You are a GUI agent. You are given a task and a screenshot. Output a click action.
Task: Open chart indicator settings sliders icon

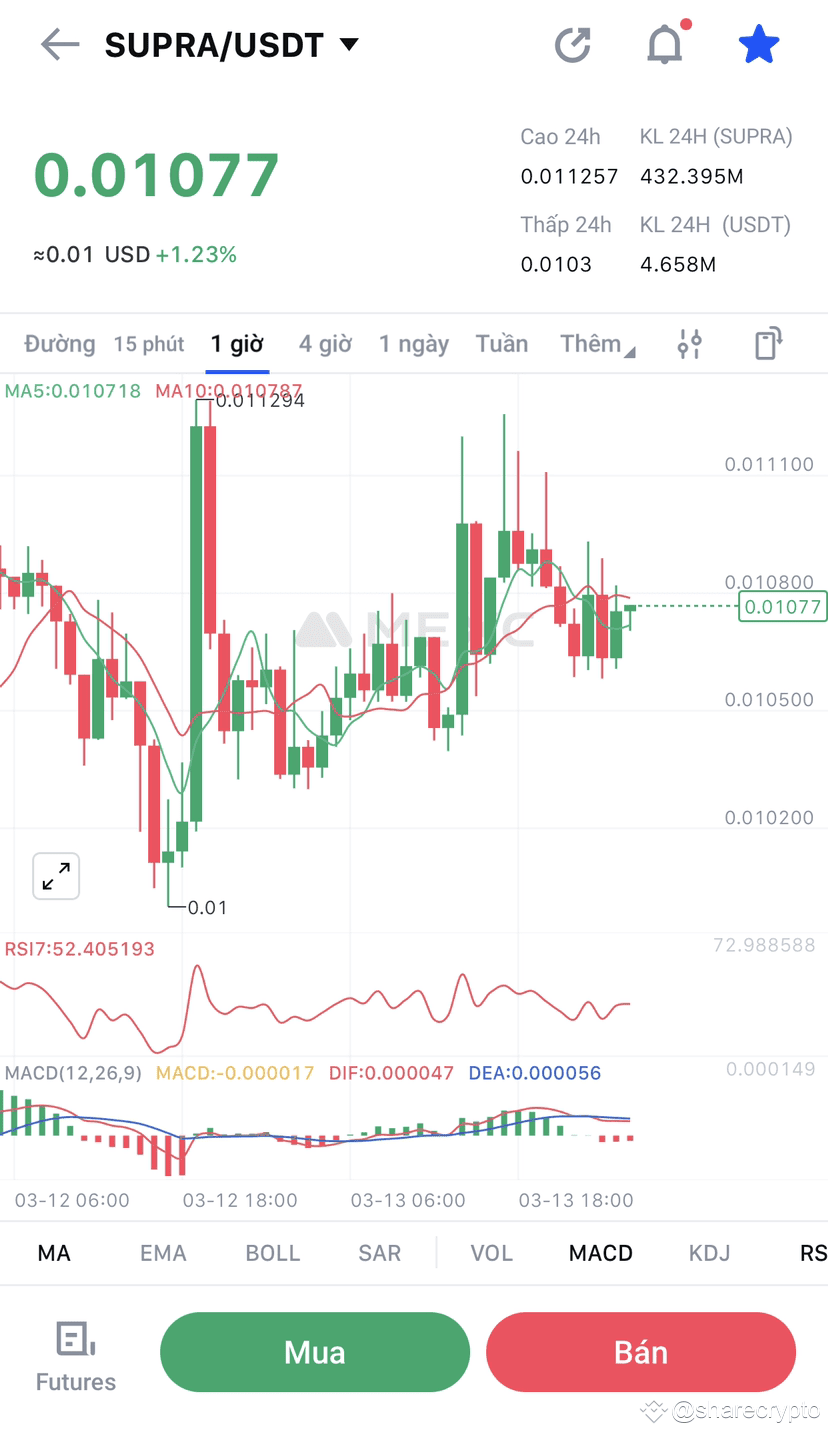pyautogui.click(x=690, y=344)
